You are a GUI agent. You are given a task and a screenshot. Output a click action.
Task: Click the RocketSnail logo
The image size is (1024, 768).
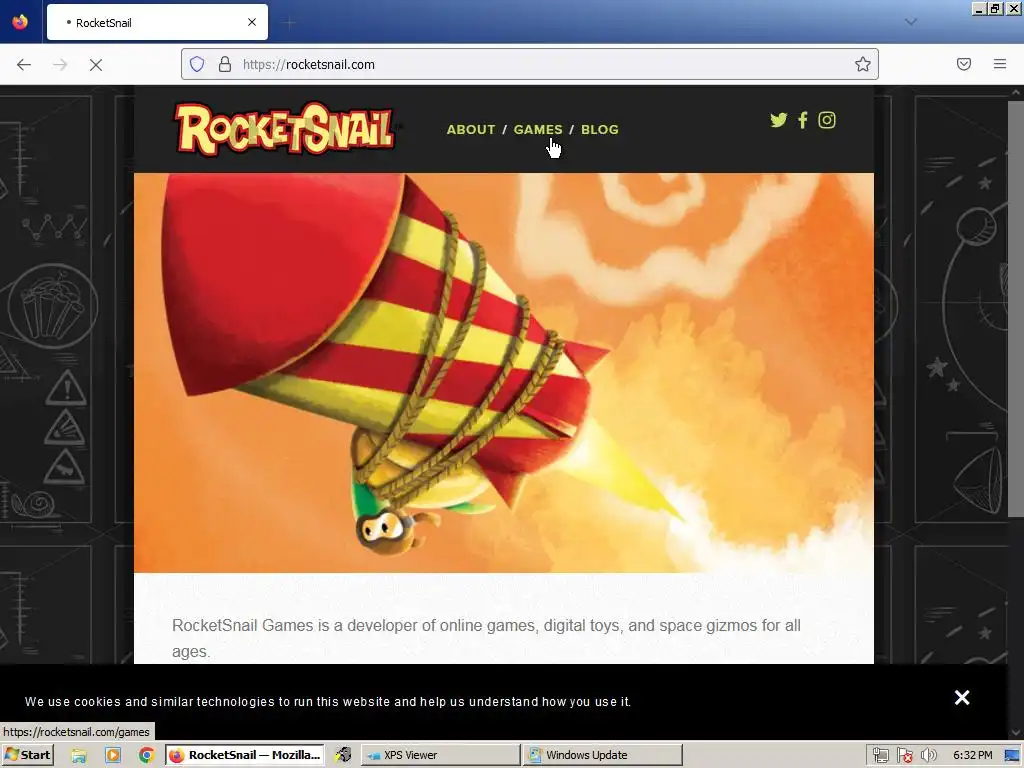click(x=285, y=129)
